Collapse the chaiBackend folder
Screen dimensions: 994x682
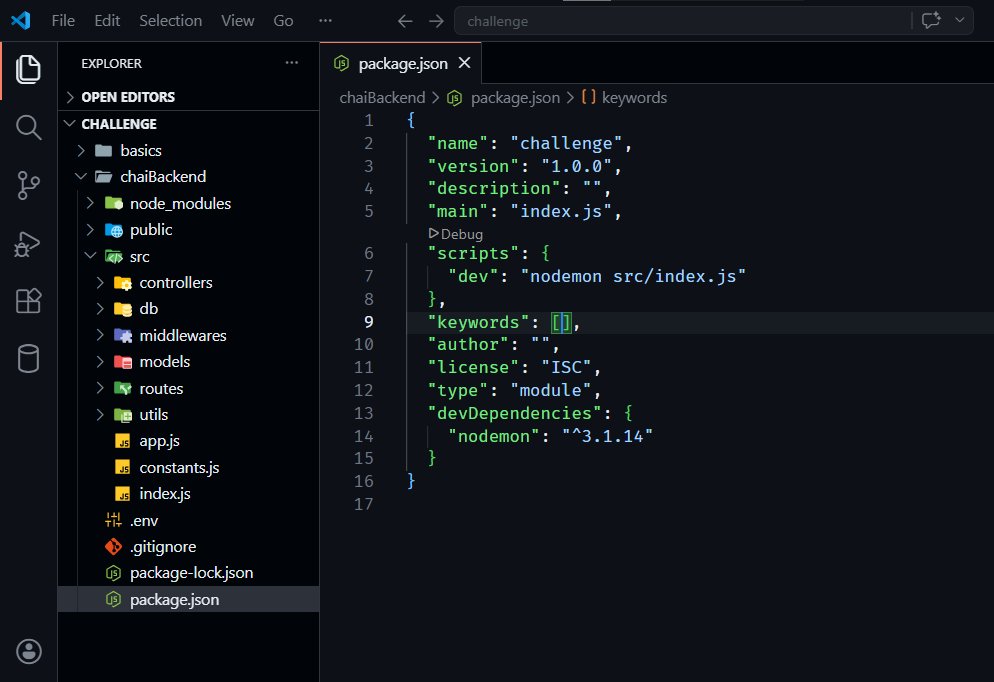coord(188,176)
